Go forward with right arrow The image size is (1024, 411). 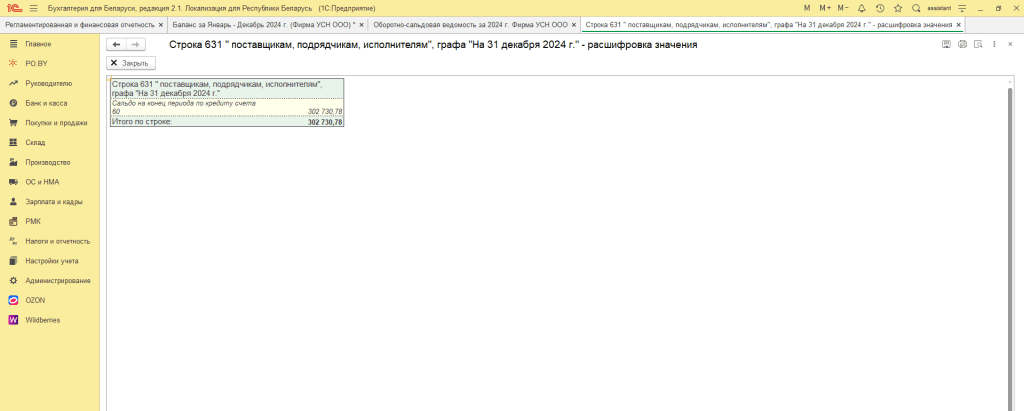(136, 44)
